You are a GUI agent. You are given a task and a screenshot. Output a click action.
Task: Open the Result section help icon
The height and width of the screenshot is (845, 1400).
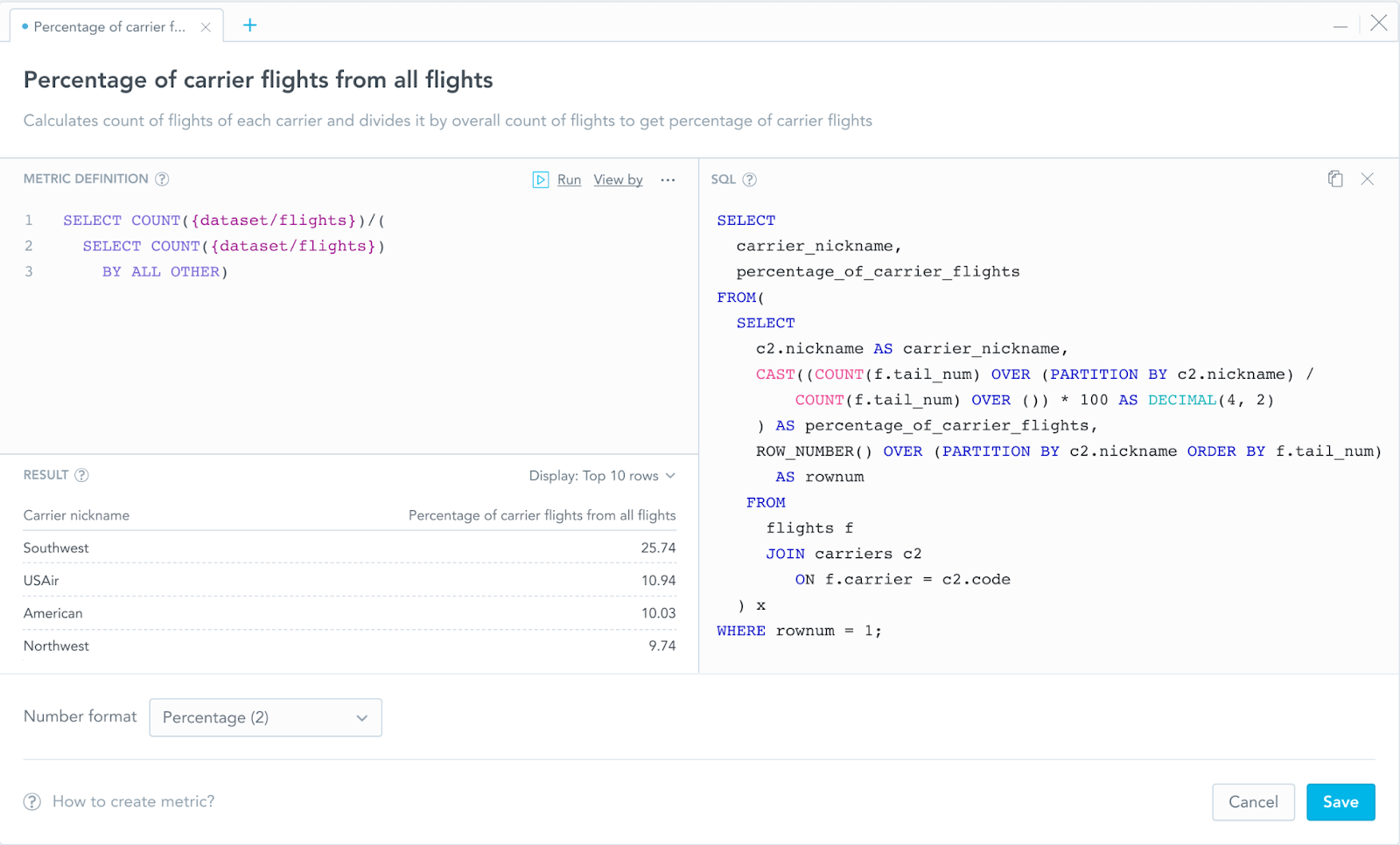[x=82, y=475]
